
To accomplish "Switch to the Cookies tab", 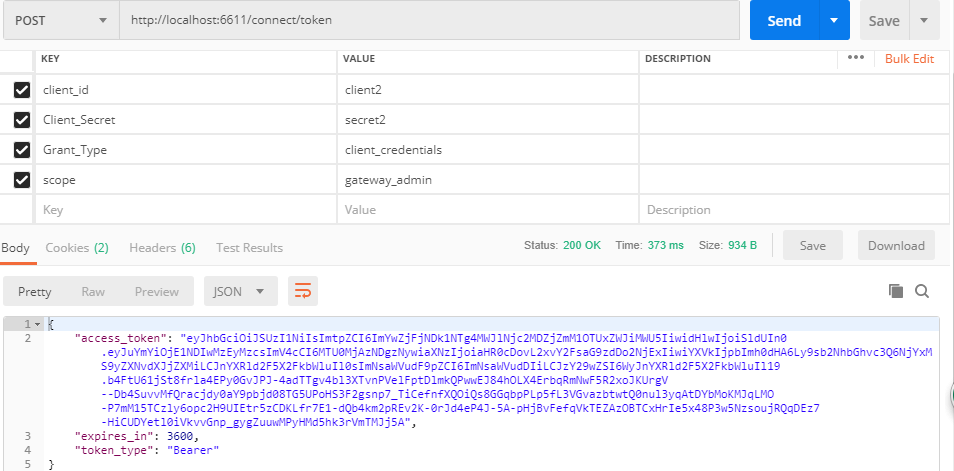I will [x=76, y=247].
